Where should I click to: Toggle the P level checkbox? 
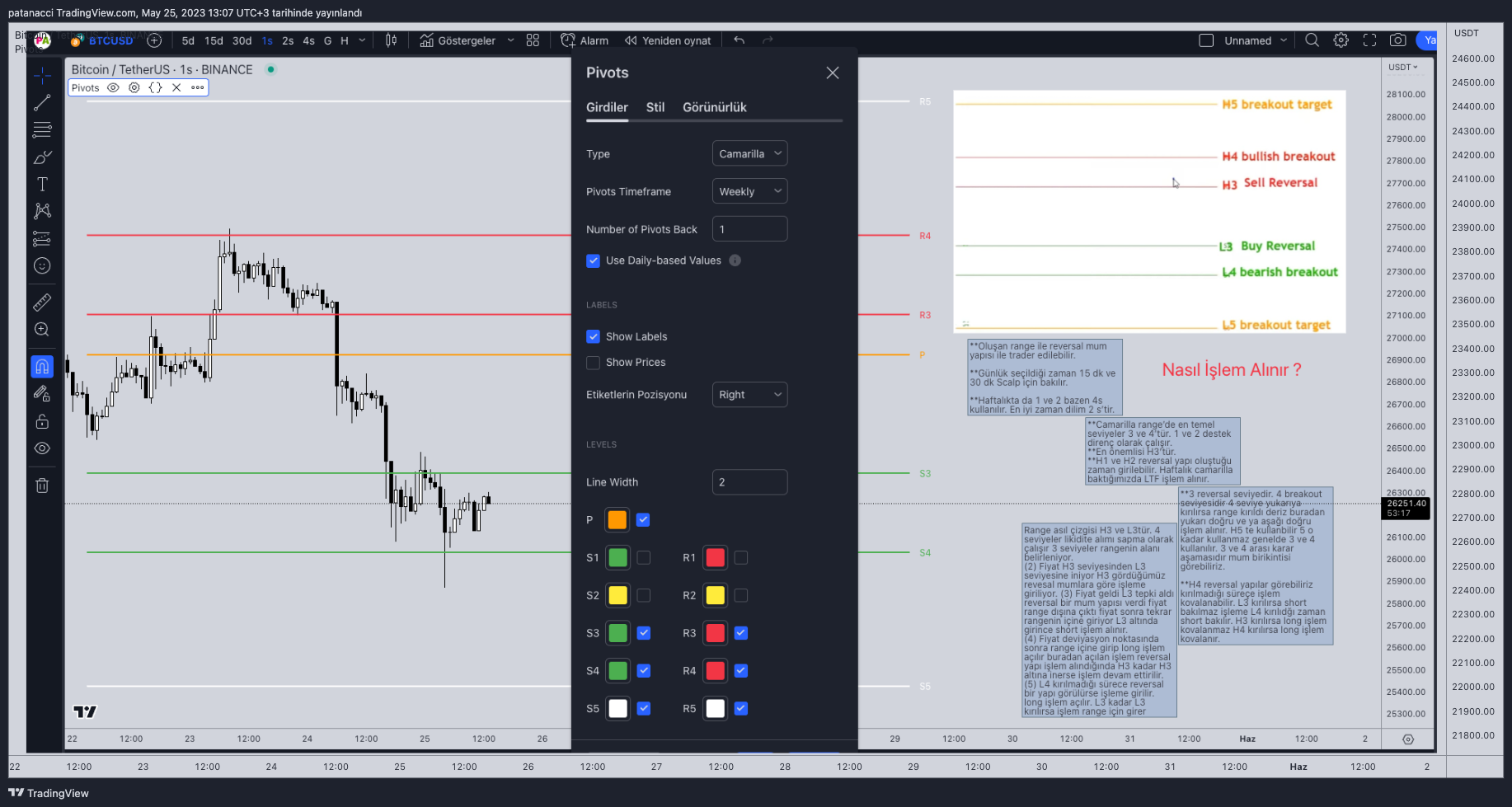pyautogui.click(x=643, y=520)
